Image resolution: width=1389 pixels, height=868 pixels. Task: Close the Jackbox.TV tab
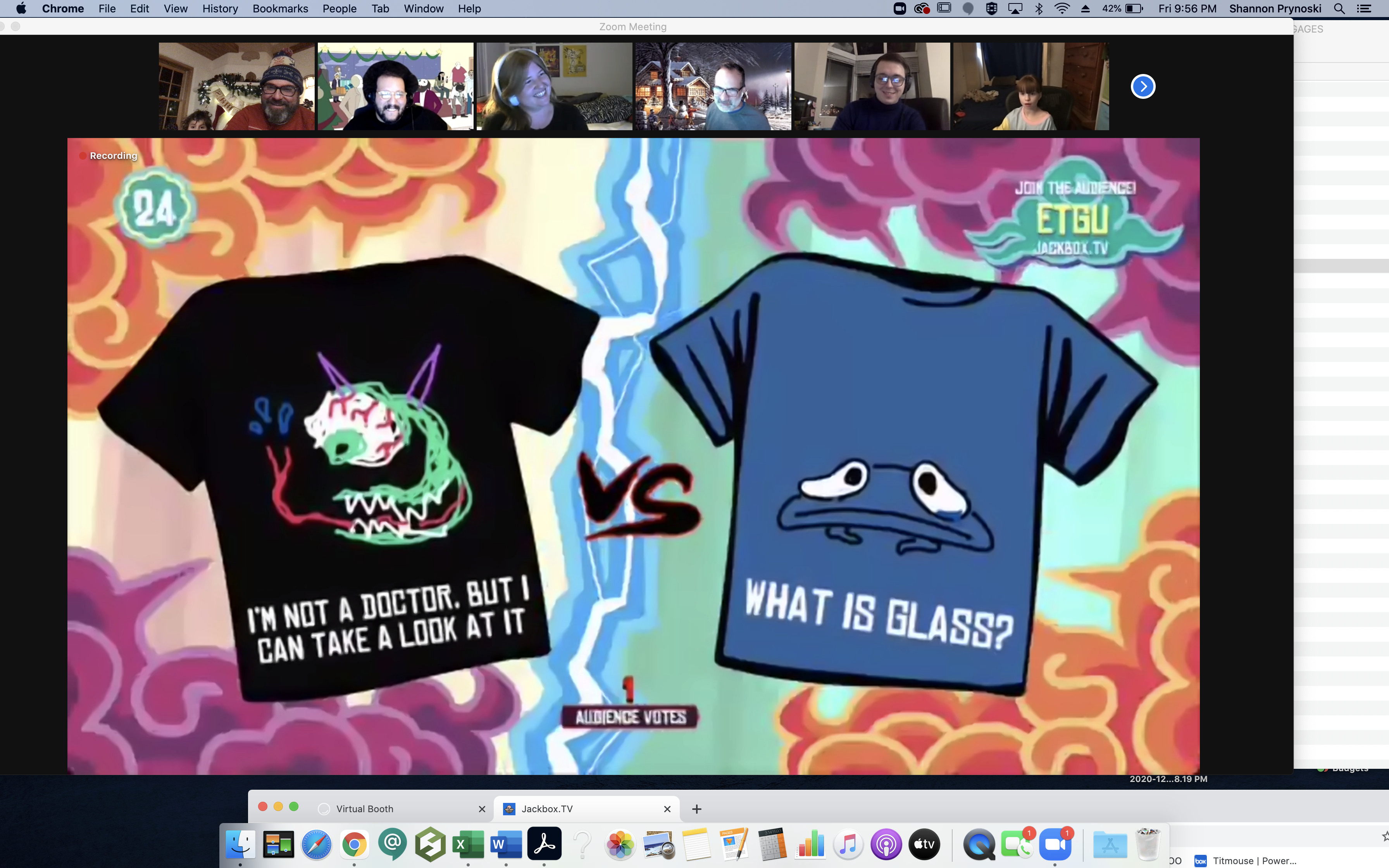tap(667, 809)
